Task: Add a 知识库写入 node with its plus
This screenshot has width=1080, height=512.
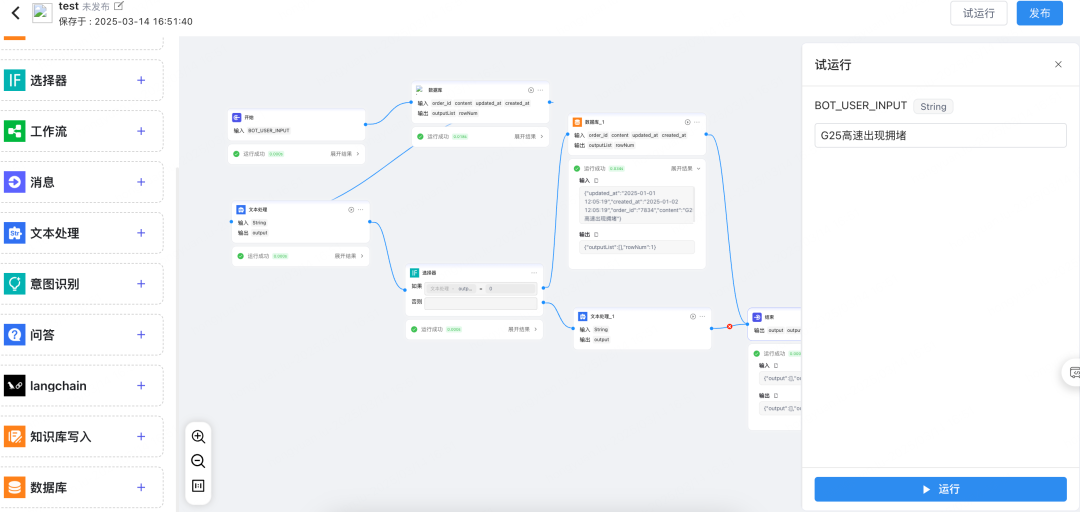Action: tap(141, 437)
